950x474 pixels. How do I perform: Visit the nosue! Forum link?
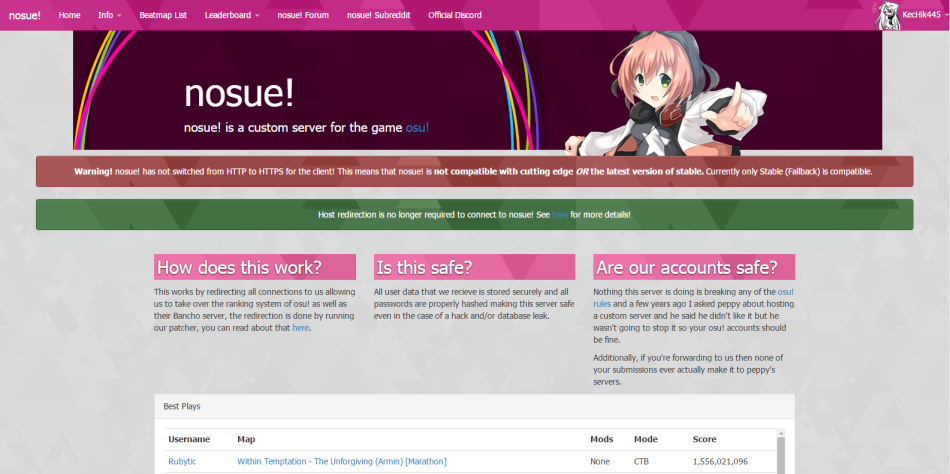tap(303, 15)
